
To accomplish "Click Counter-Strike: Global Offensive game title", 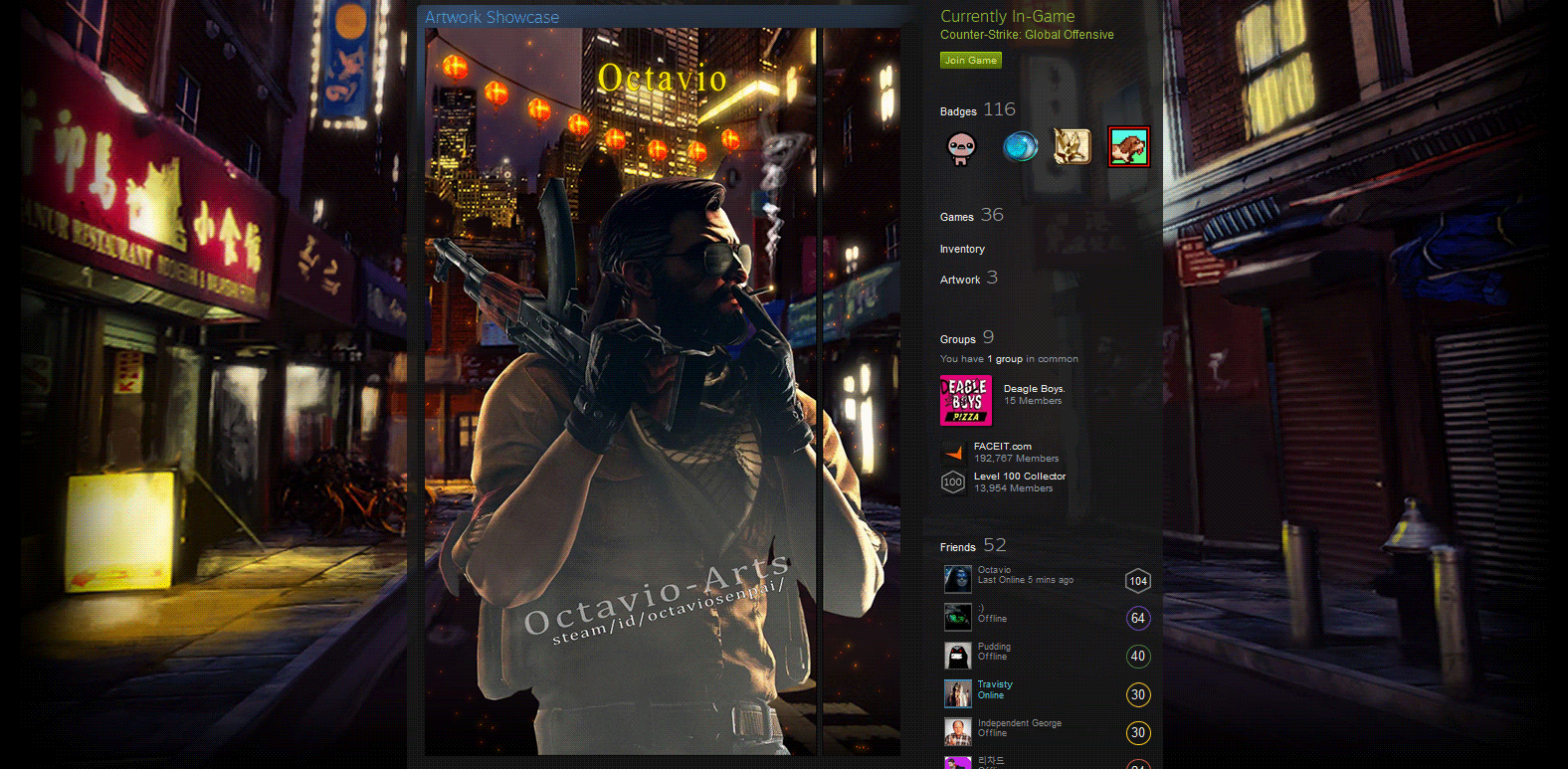I will [x=1027, y=35].
